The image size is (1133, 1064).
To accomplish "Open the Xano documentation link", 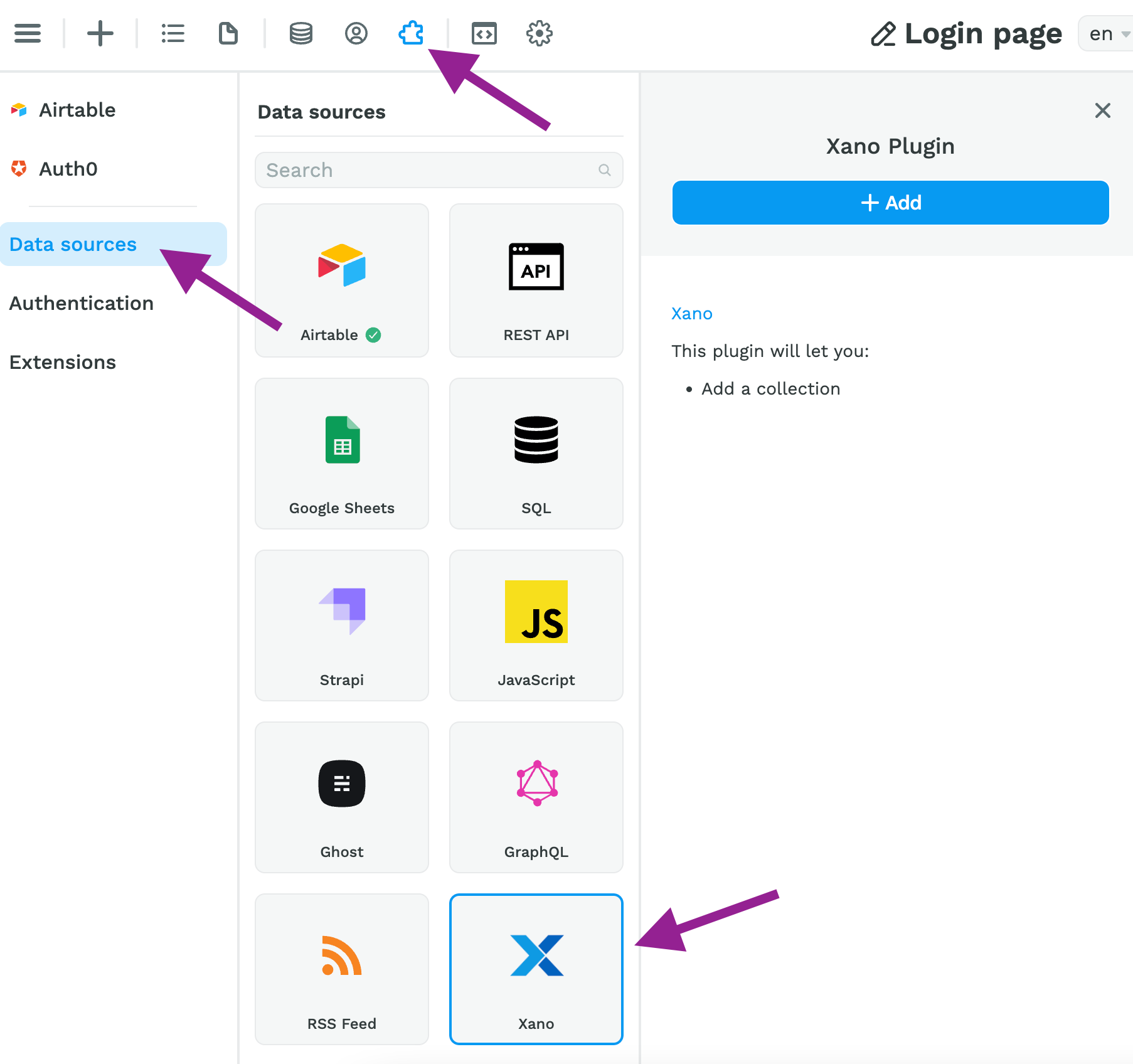I will click(x=692, y=313).
